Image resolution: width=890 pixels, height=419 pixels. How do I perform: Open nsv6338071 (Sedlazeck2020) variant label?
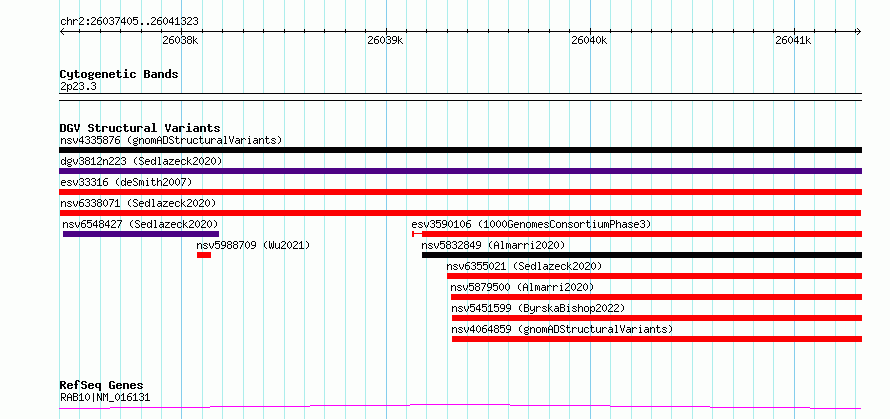(138, 203)
